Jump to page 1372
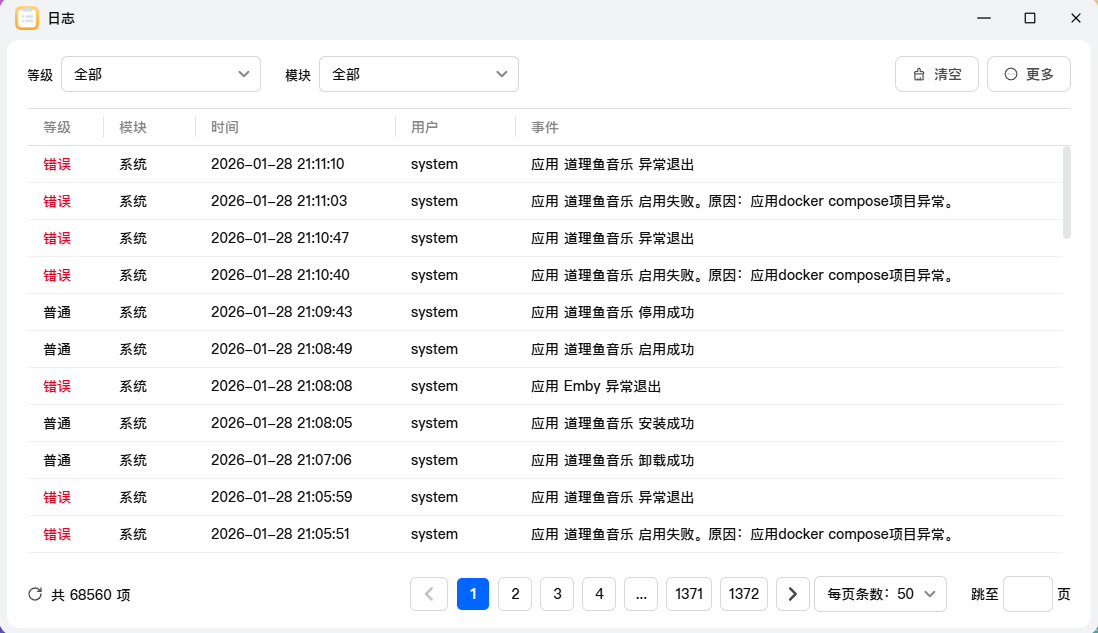 click(744, 593)
